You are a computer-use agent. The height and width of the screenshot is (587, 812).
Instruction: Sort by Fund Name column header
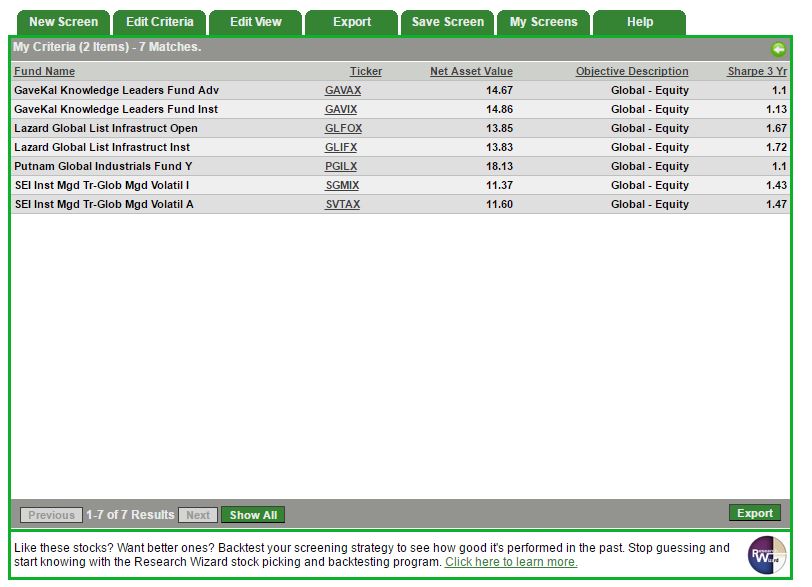[45, 71]
